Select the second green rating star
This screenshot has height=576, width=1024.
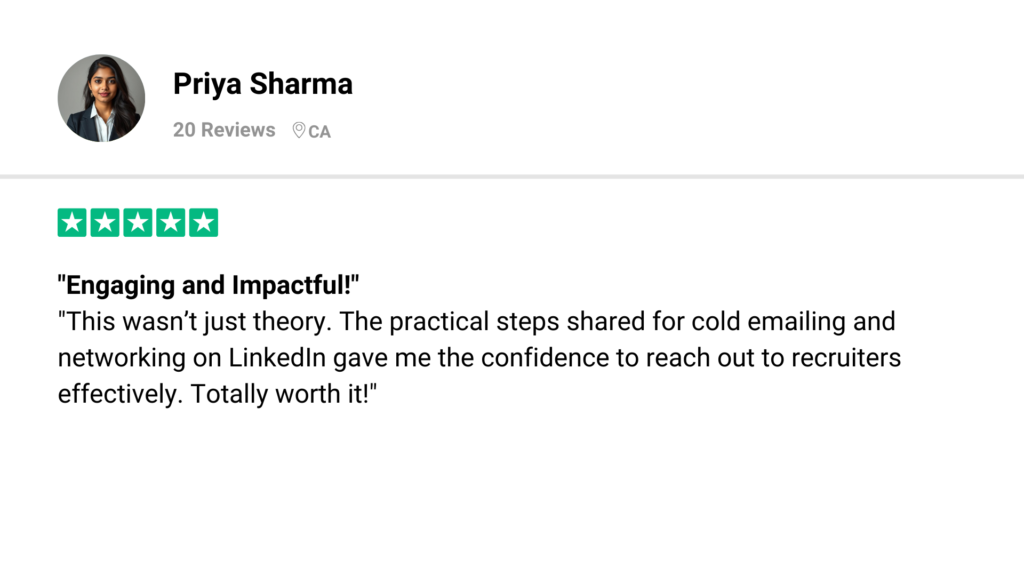click(105, 223)
